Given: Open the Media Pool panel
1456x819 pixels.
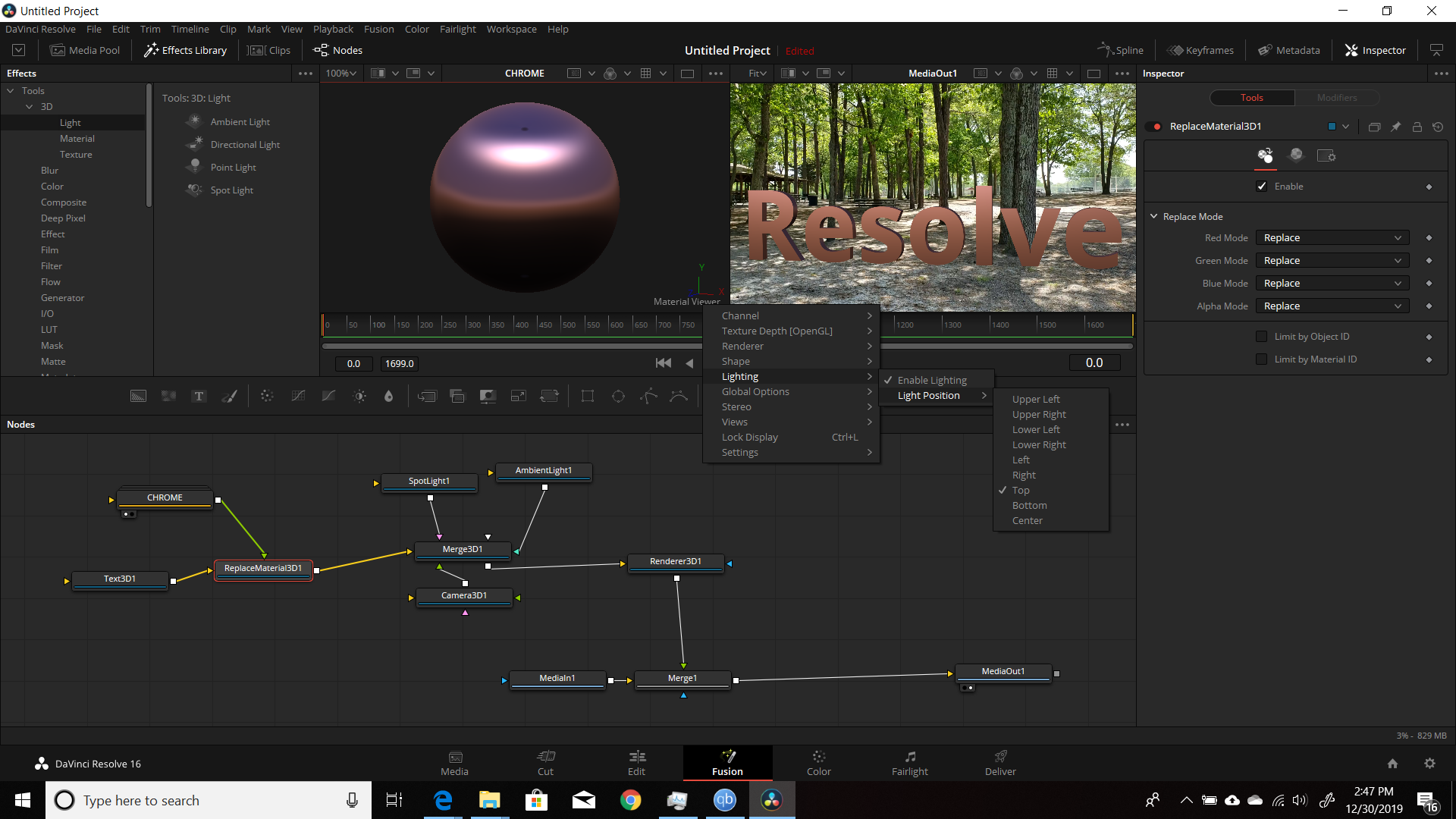Looking at the screenshot, I should 85,51.
